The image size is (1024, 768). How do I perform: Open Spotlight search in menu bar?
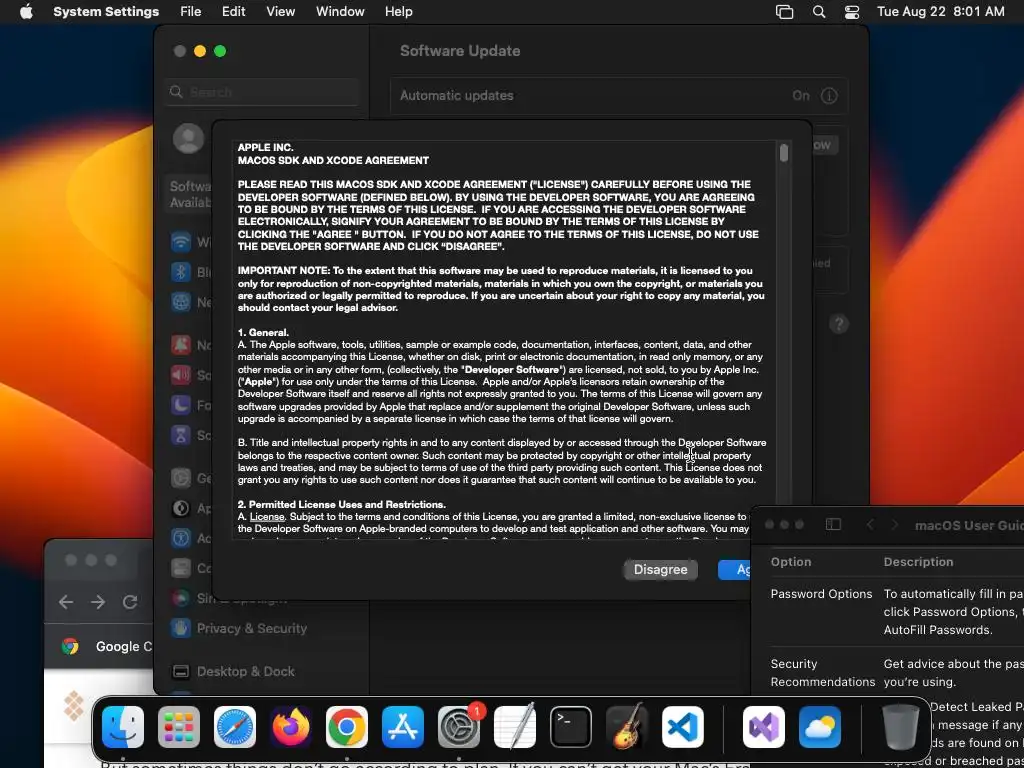click(x=819, y=12)
